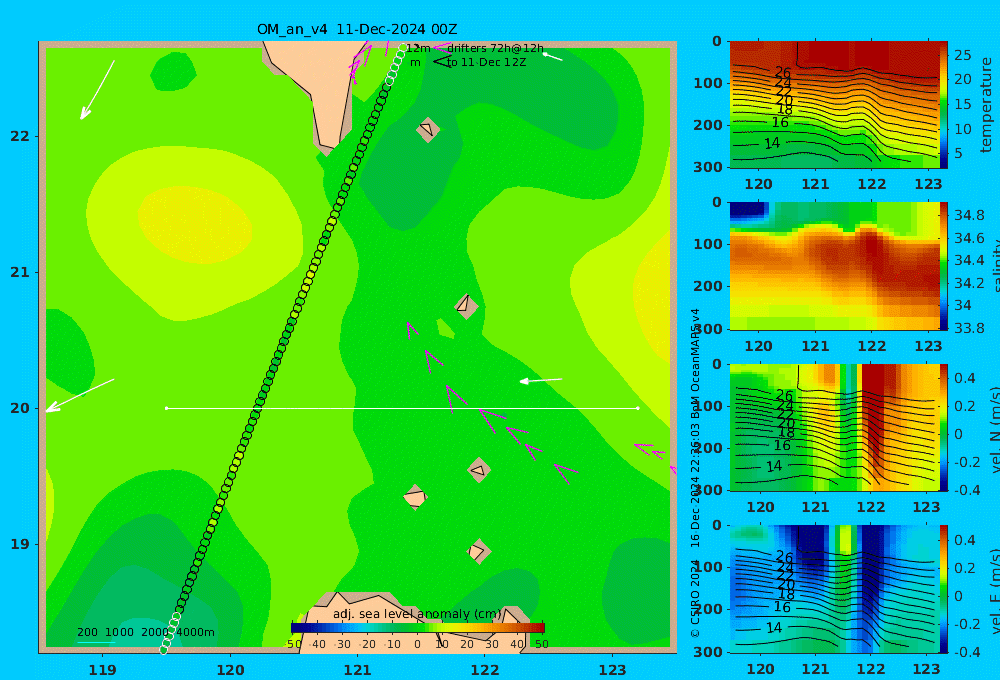The width and height of the screenshot is (1000, 680).
Task: Click the west endpoint dot of the white section line
Action: click(x=167, y=408)
